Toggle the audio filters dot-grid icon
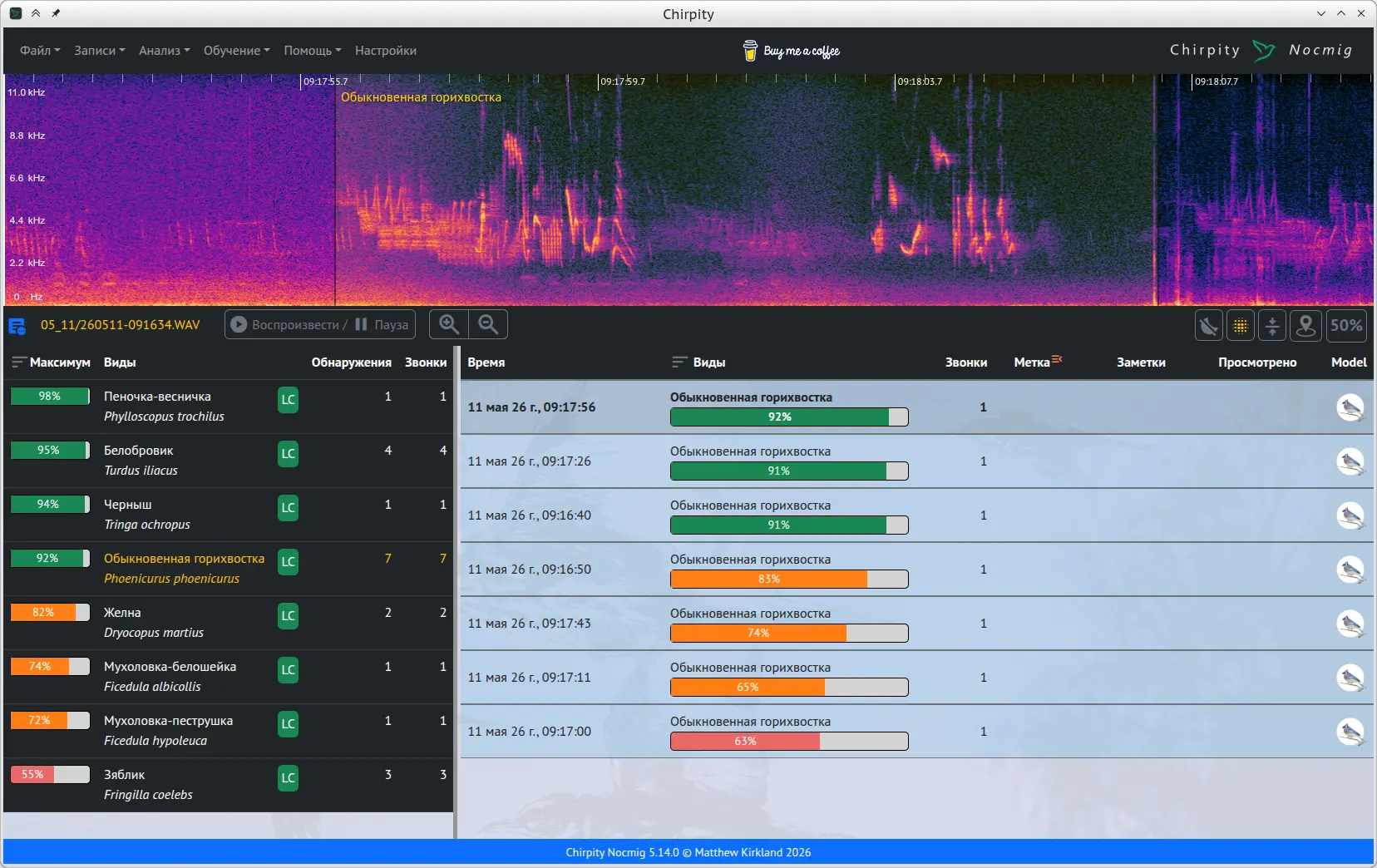The height and width of the screenshot is (868, 1377). tap(1241, 325)
